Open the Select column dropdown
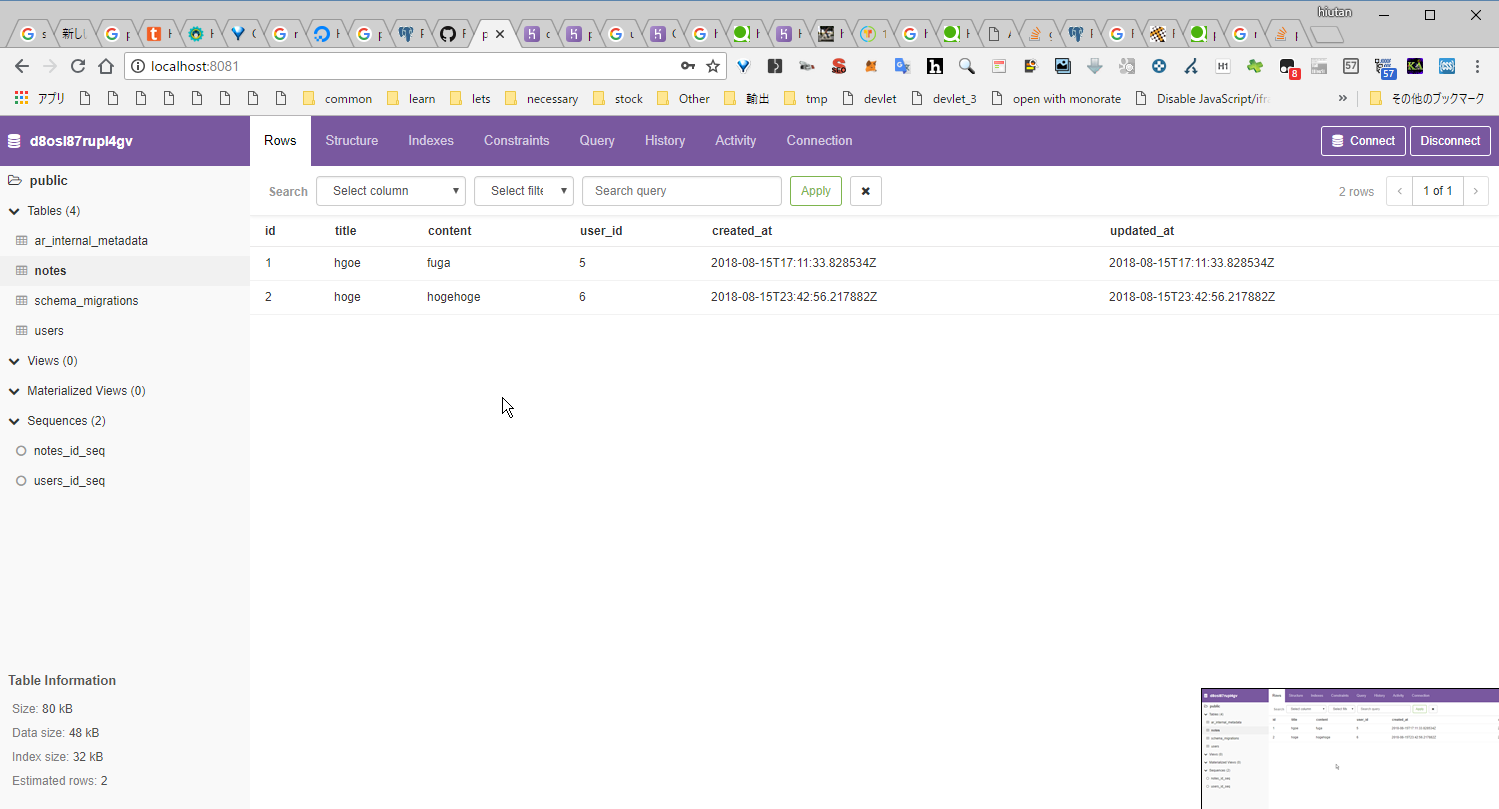1499x809 pixels. tap(391, 191)
